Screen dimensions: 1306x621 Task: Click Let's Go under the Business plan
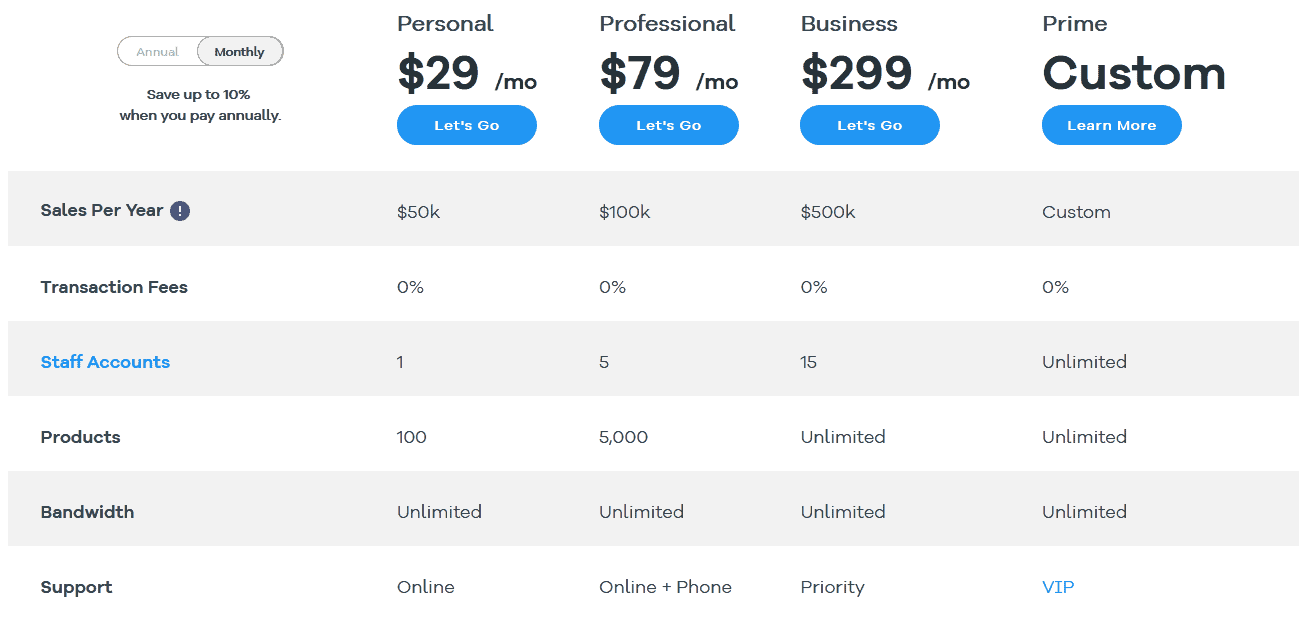(869, 125)
